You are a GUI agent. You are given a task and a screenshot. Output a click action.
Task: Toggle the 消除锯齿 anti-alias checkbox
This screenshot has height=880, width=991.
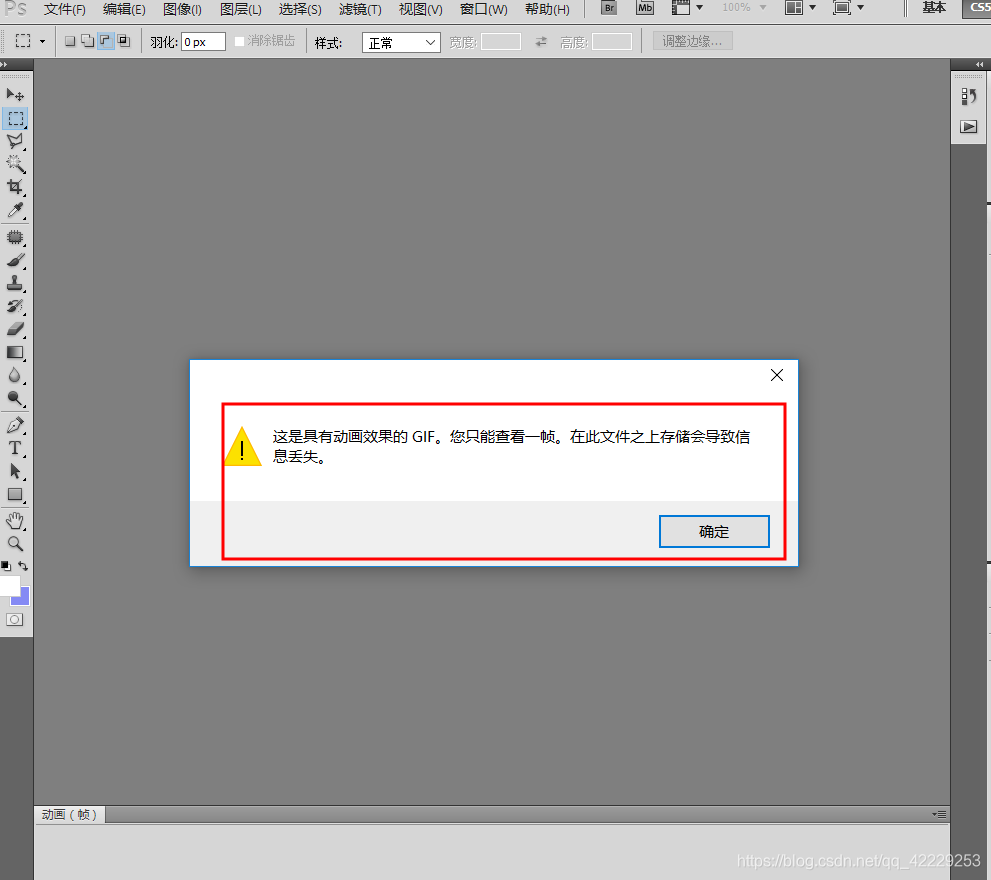pyautogui.click(x=240, y=42)
